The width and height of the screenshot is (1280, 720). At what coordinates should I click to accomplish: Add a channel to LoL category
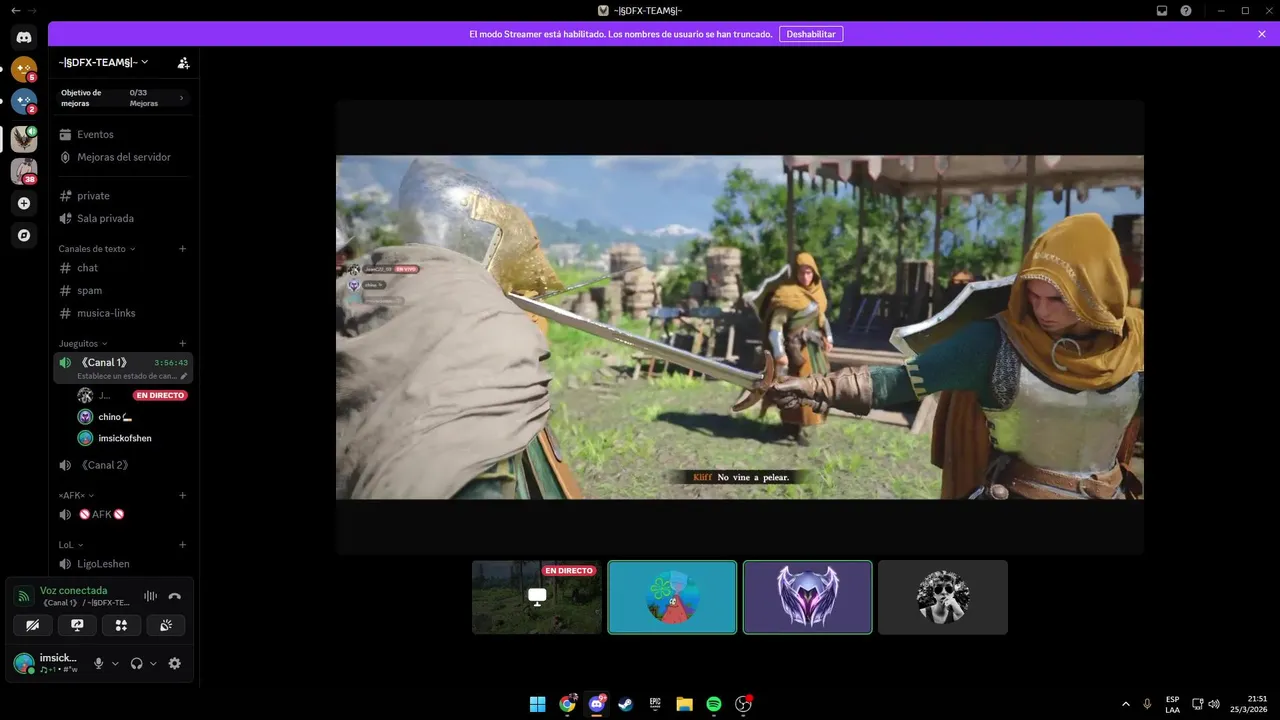coord(182,545)
